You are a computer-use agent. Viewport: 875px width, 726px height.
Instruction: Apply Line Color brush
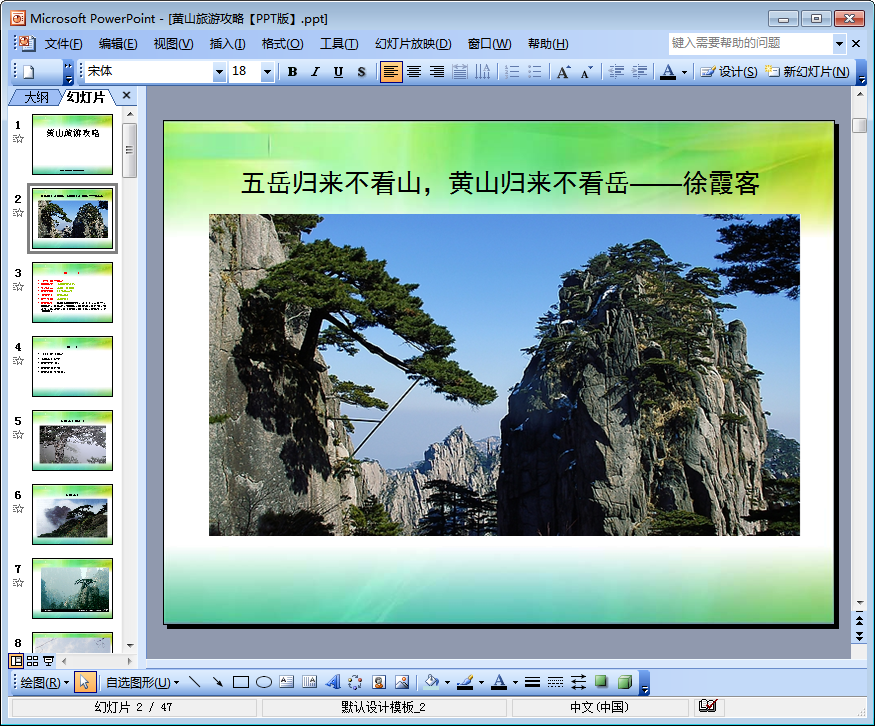click(x=465, y=682)
